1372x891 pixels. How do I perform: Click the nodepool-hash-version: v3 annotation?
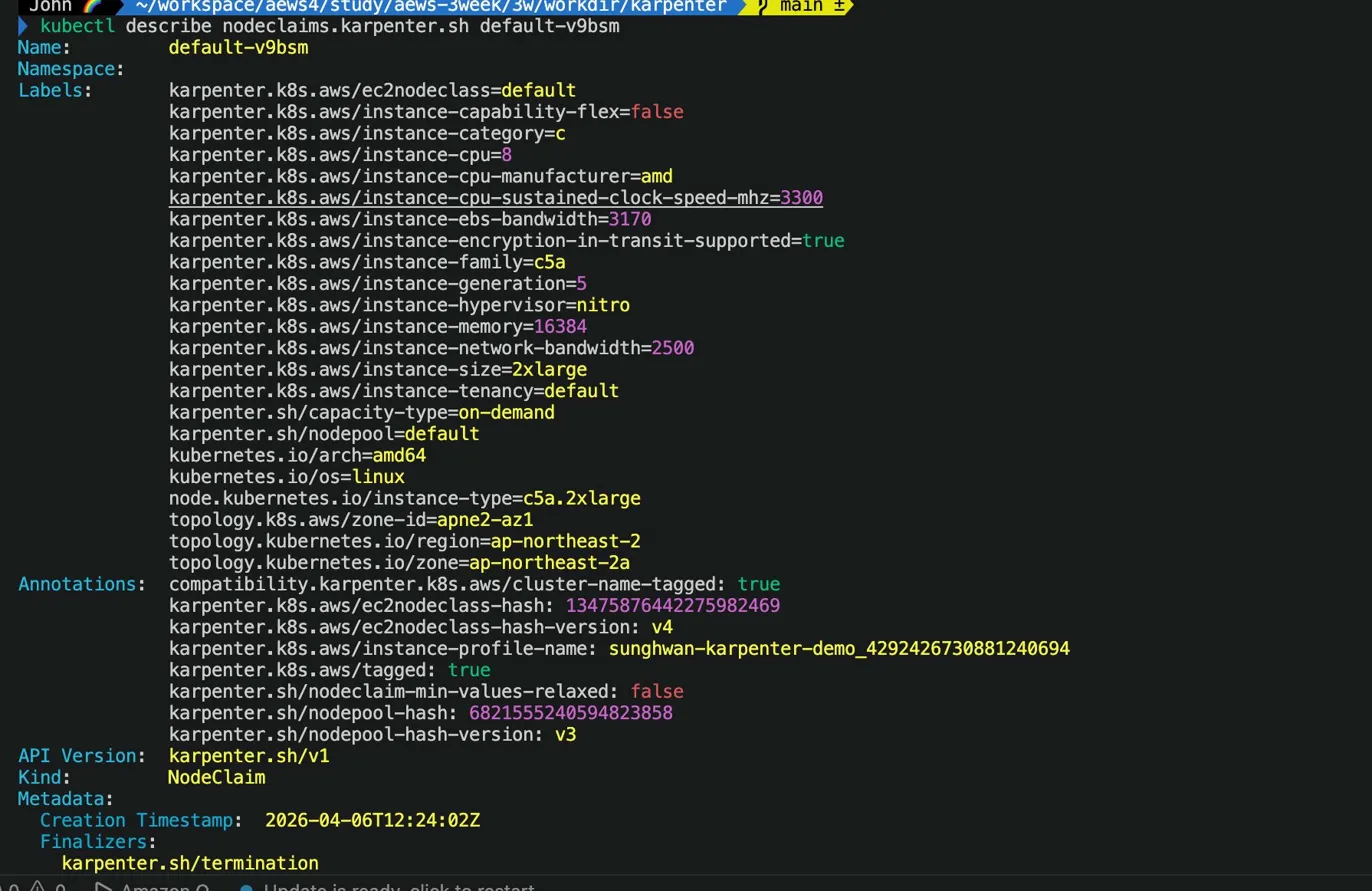pos(372,735)
